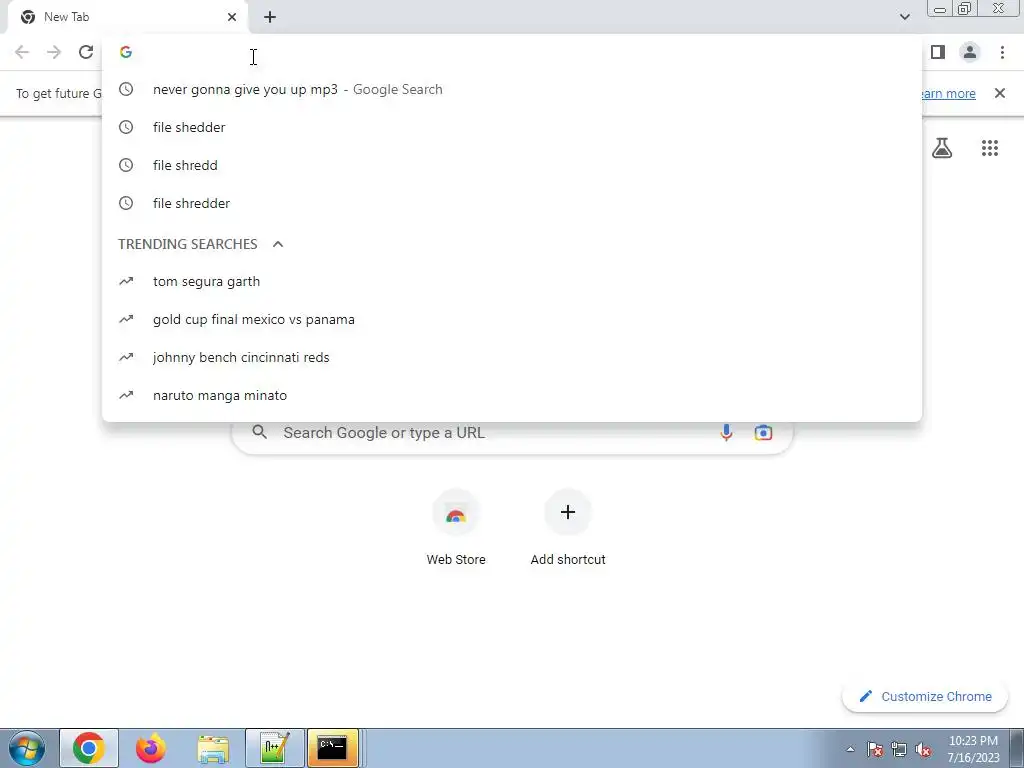The height and width of the screenshot is (768, 1024).
Task: Choose trending search 'tom segura garth'
Action: (x=512, y=281)
